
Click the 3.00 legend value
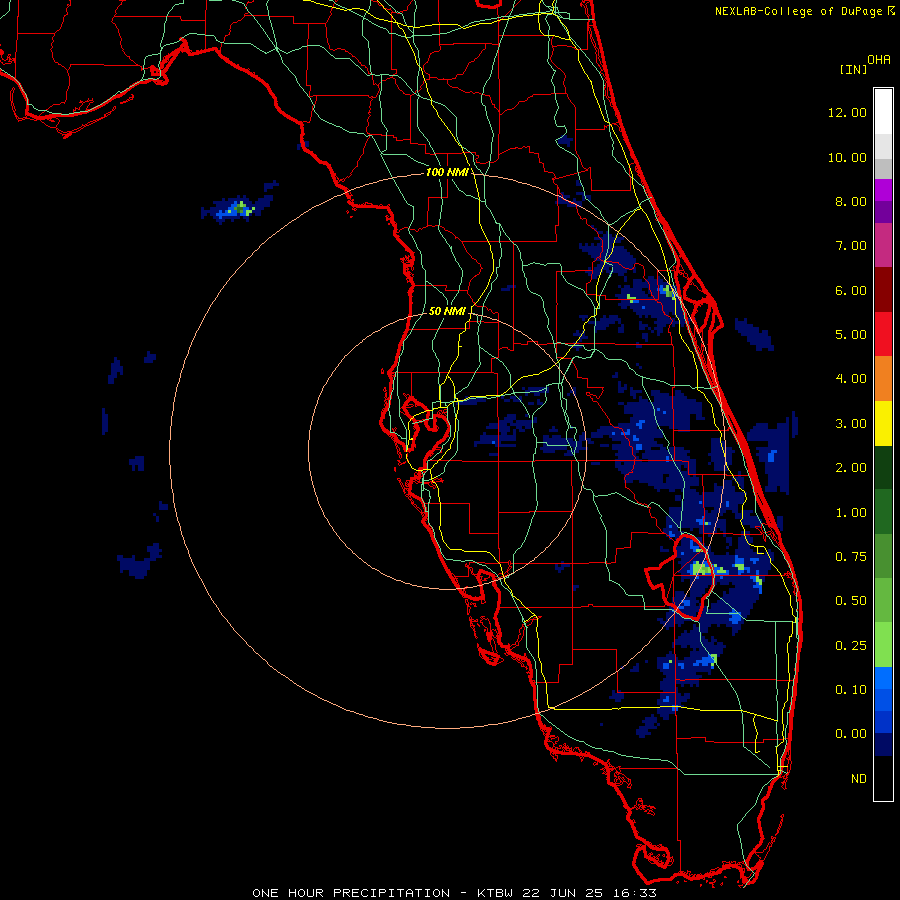coord(851,424)
